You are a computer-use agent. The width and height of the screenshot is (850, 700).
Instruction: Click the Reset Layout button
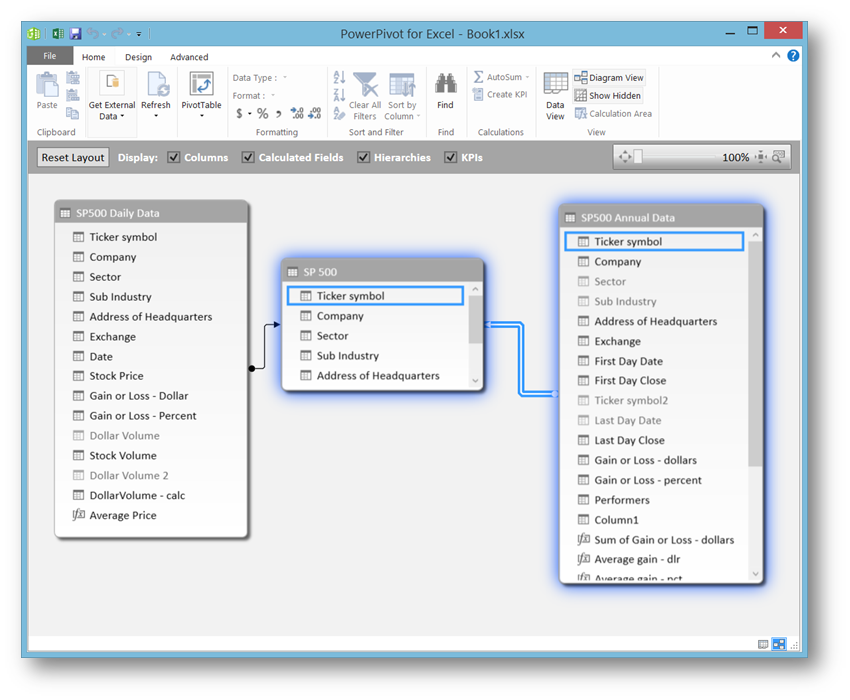tap(73, 157)
